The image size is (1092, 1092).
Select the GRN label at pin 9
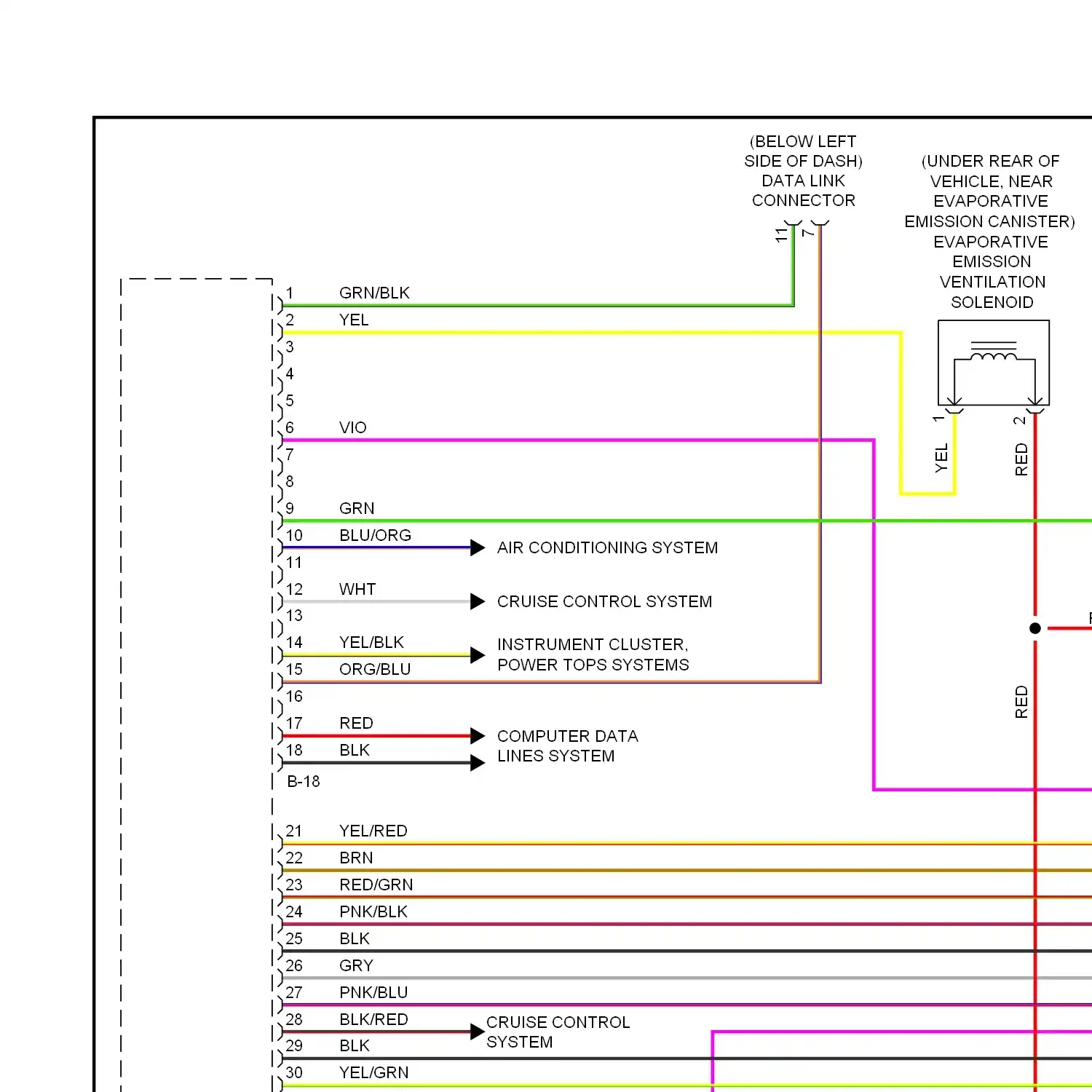tap(357, 508)
